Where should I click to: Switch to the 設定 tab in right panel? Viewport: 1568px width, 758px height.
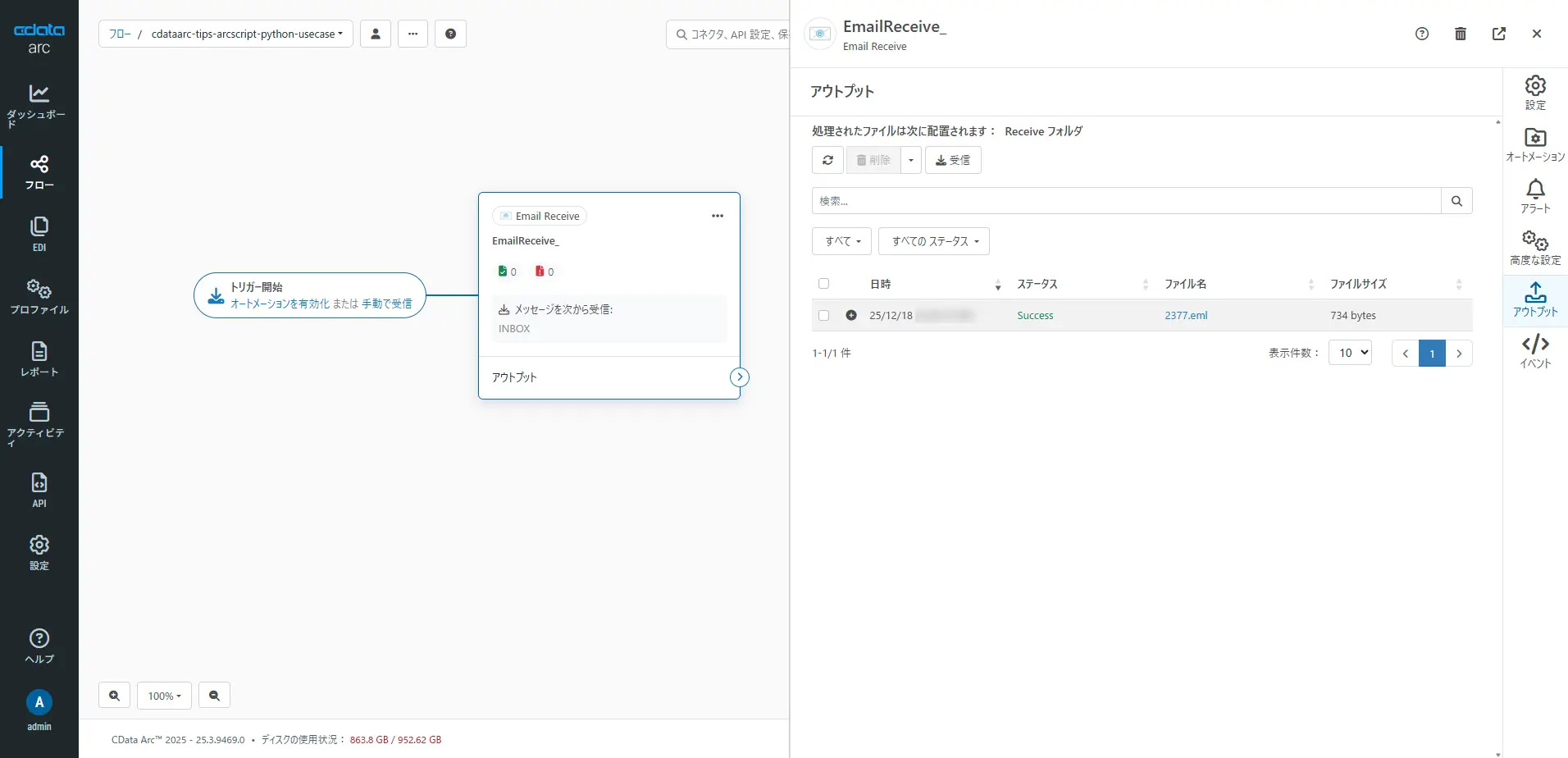tap(1535, 93)
